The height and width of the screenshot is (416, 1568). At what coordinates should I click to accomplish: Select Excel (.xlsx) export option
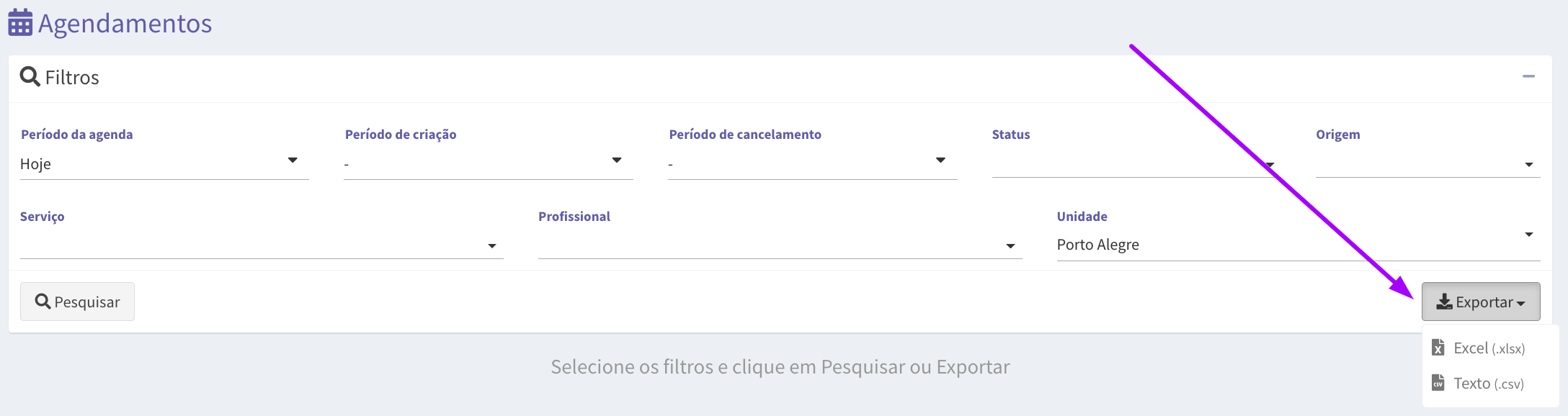tap(1490, 348)
